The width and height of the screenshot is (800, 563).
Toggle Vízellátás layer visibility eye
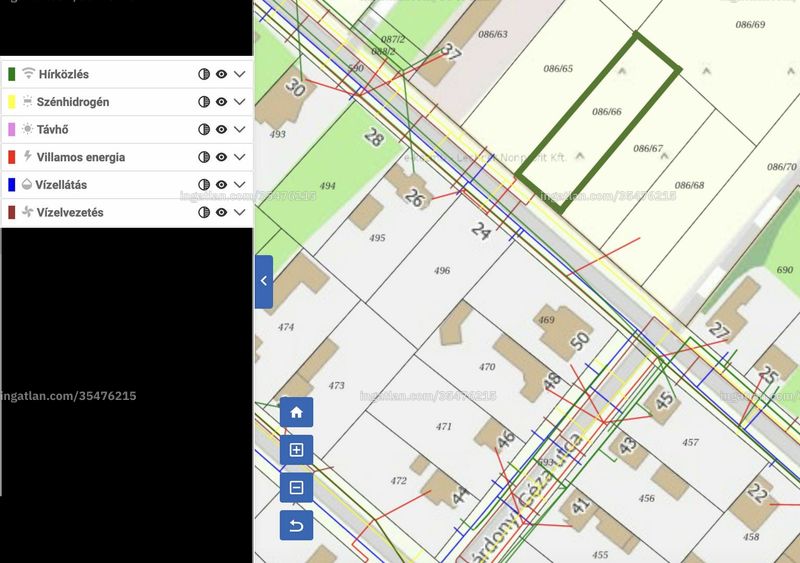point(221,184)
